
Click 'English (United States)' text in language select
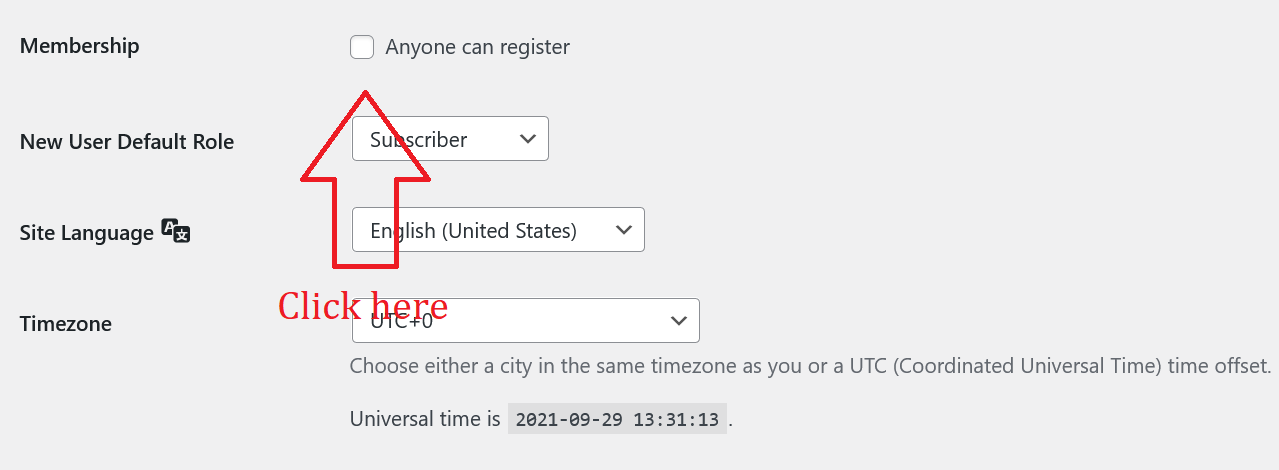point(473,231)
